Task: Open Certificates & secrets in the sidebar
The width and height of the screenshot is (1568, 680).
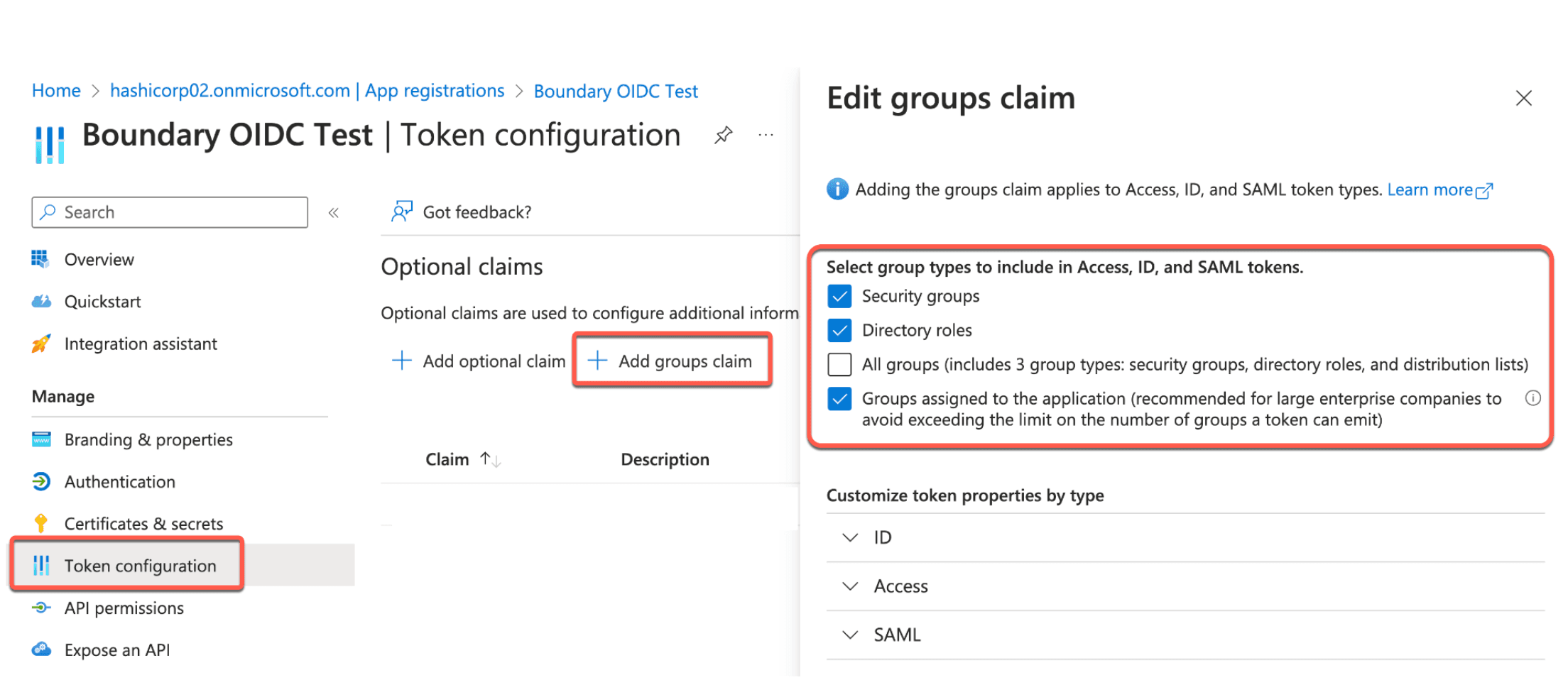Action: (x=144, y=523)
